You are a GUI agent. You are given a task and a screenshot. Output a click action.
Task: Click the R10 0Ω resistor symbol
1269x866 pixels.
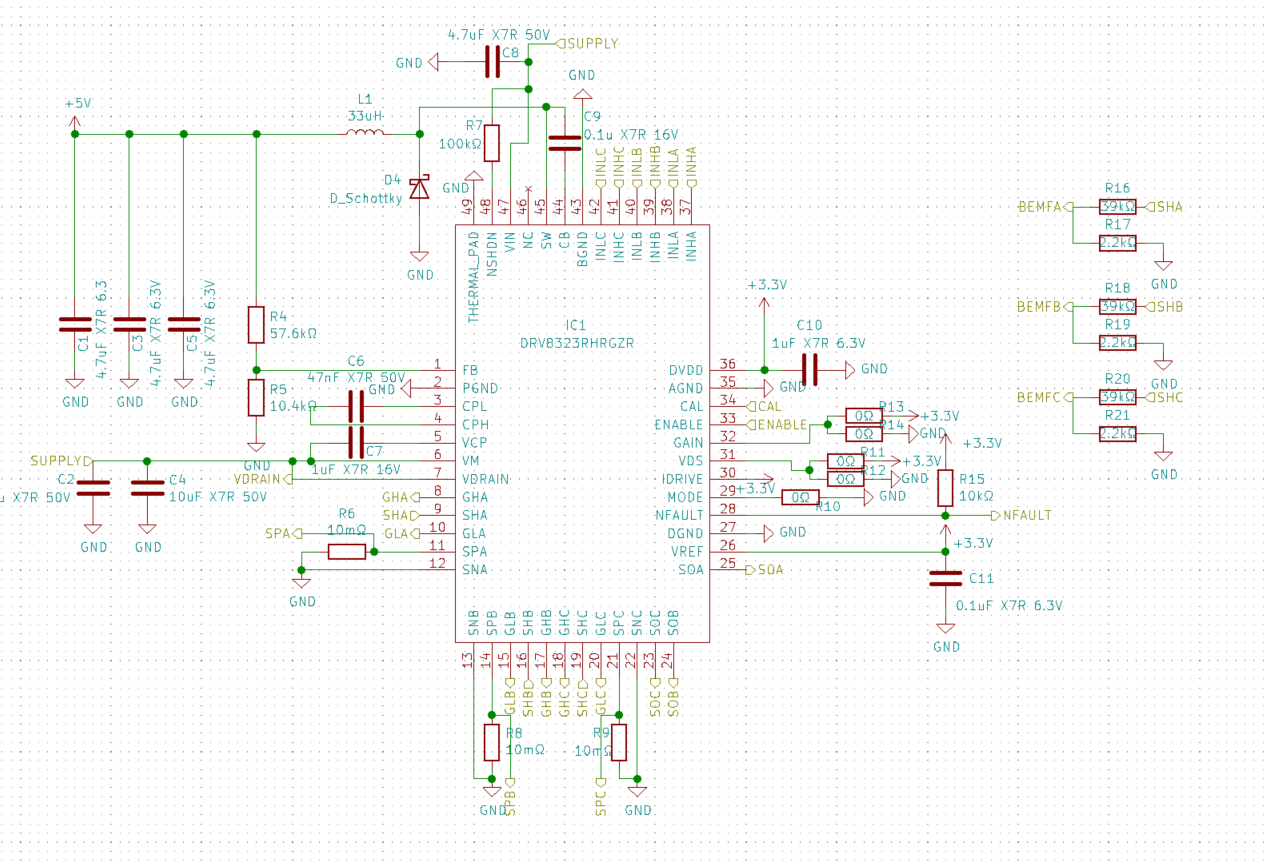pyautogui.click(x=801, y=497)
